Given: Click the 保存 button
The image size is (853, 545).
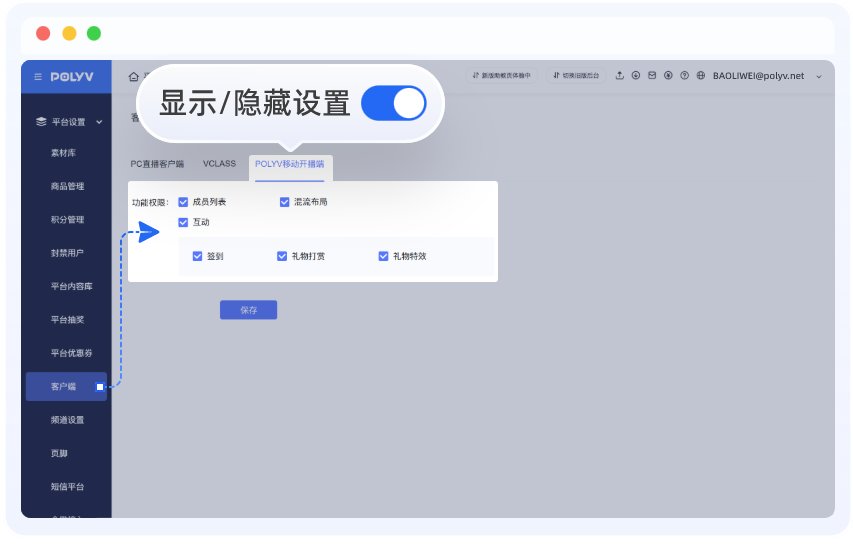Looking at the screenshot, I should click(248, 310).
